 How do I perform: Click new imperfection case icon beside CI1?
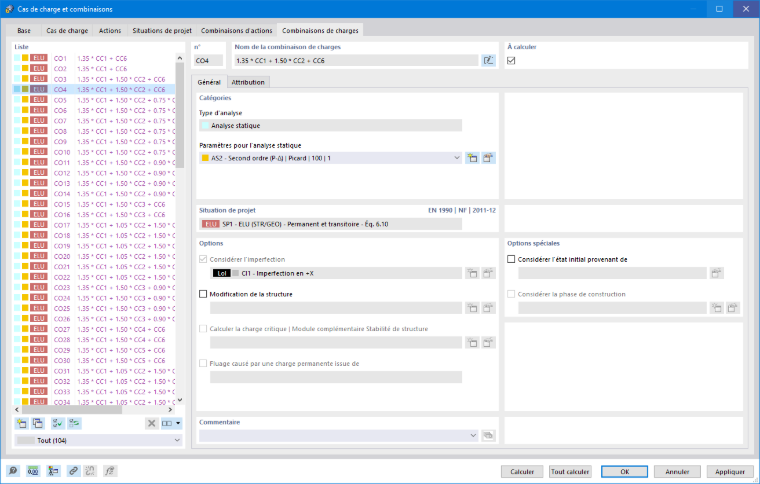pyautogui.click(x=472, y=273)
